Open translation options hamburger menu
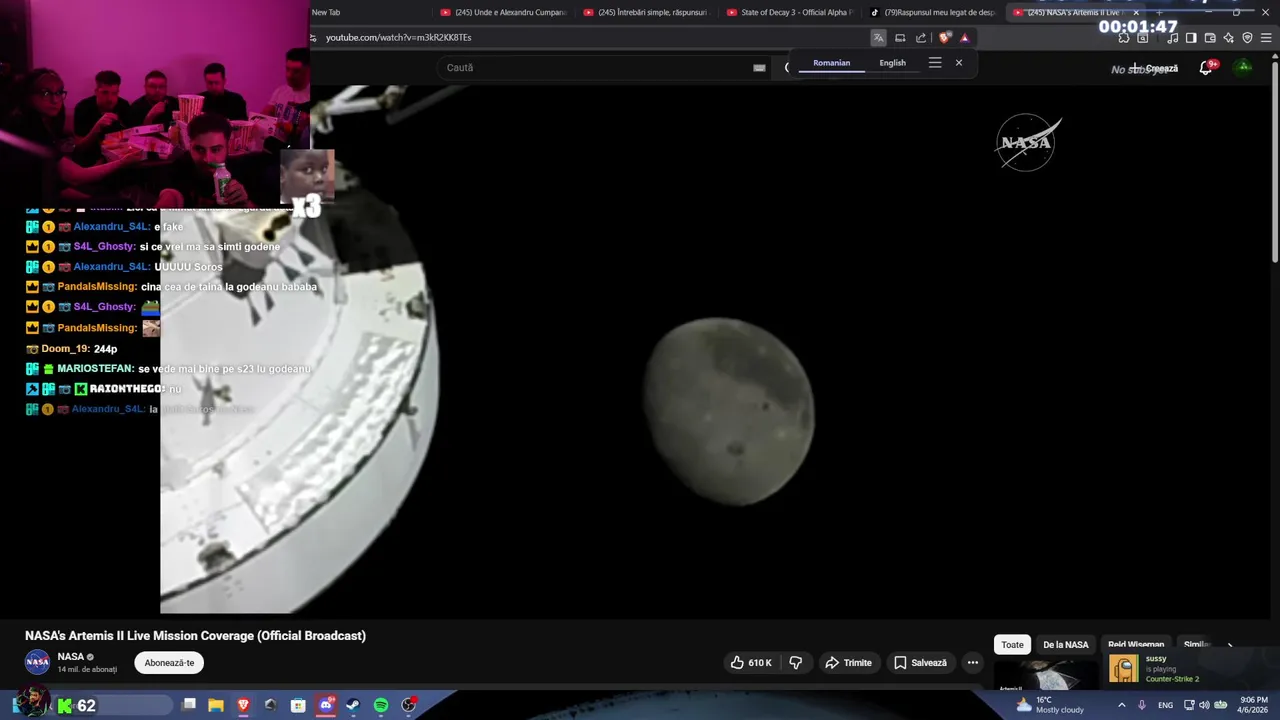This screenshot has width=1280, height=720. [935, 62]
